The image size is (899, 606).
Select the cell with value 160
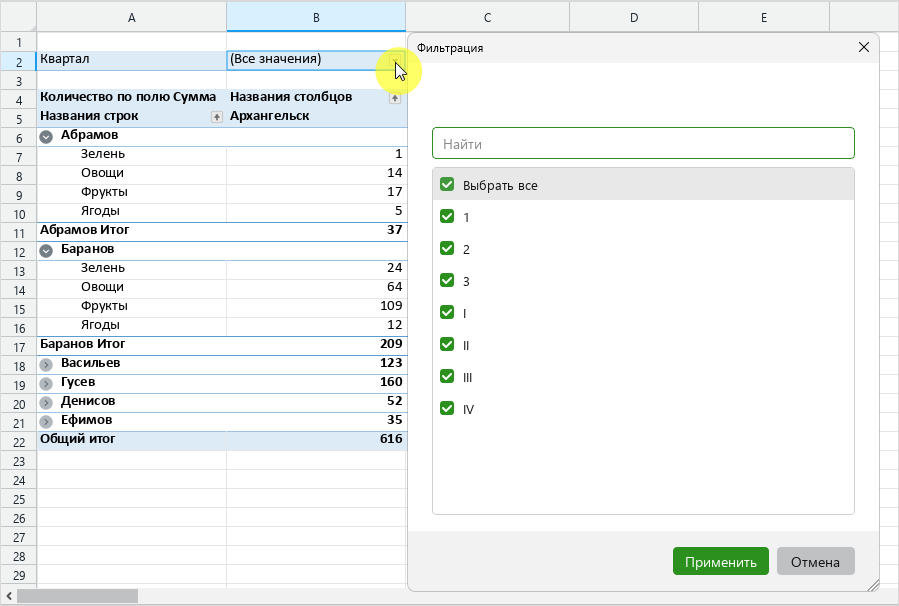pos(316,384)
